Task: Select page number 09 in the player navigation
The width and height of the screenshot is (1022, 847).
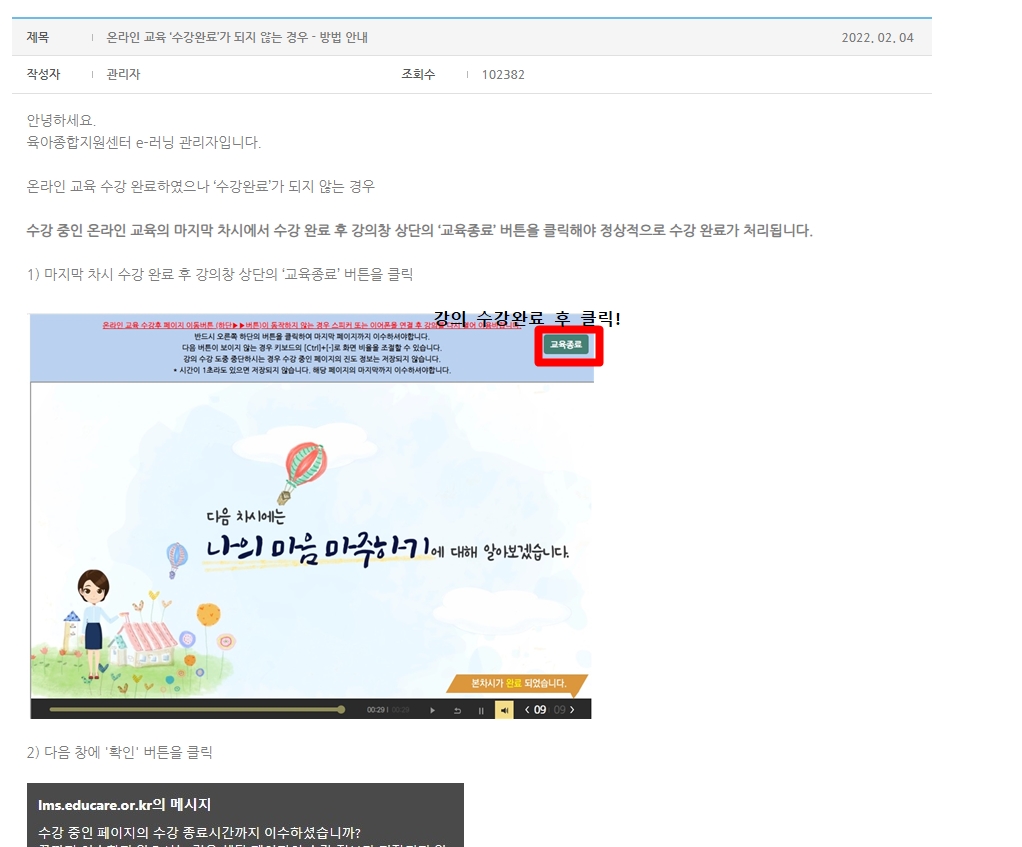Action: tap(540, 710)
